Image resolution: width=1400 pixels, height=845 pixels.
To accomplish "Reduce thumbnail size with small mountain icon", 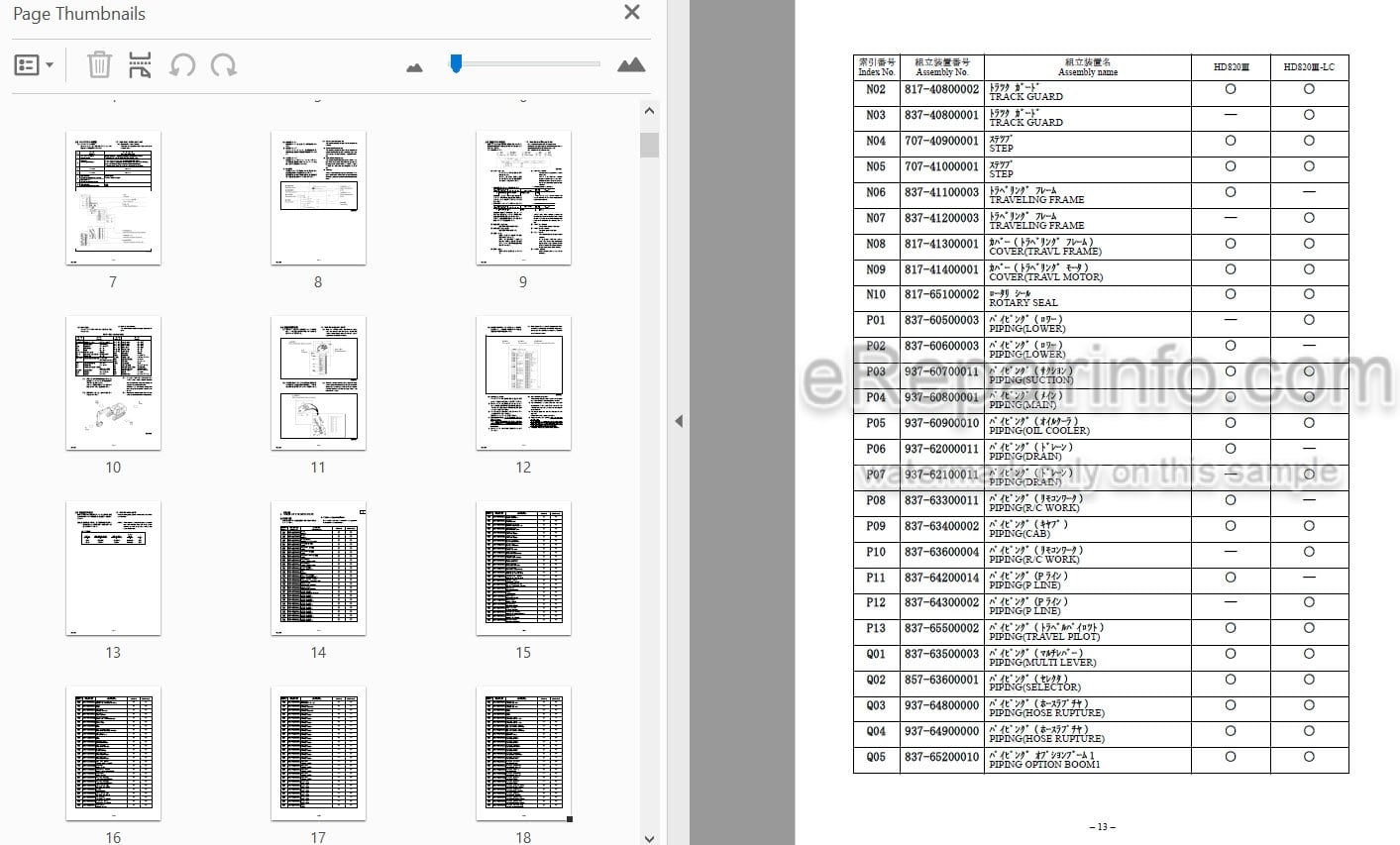I will 414,67.
